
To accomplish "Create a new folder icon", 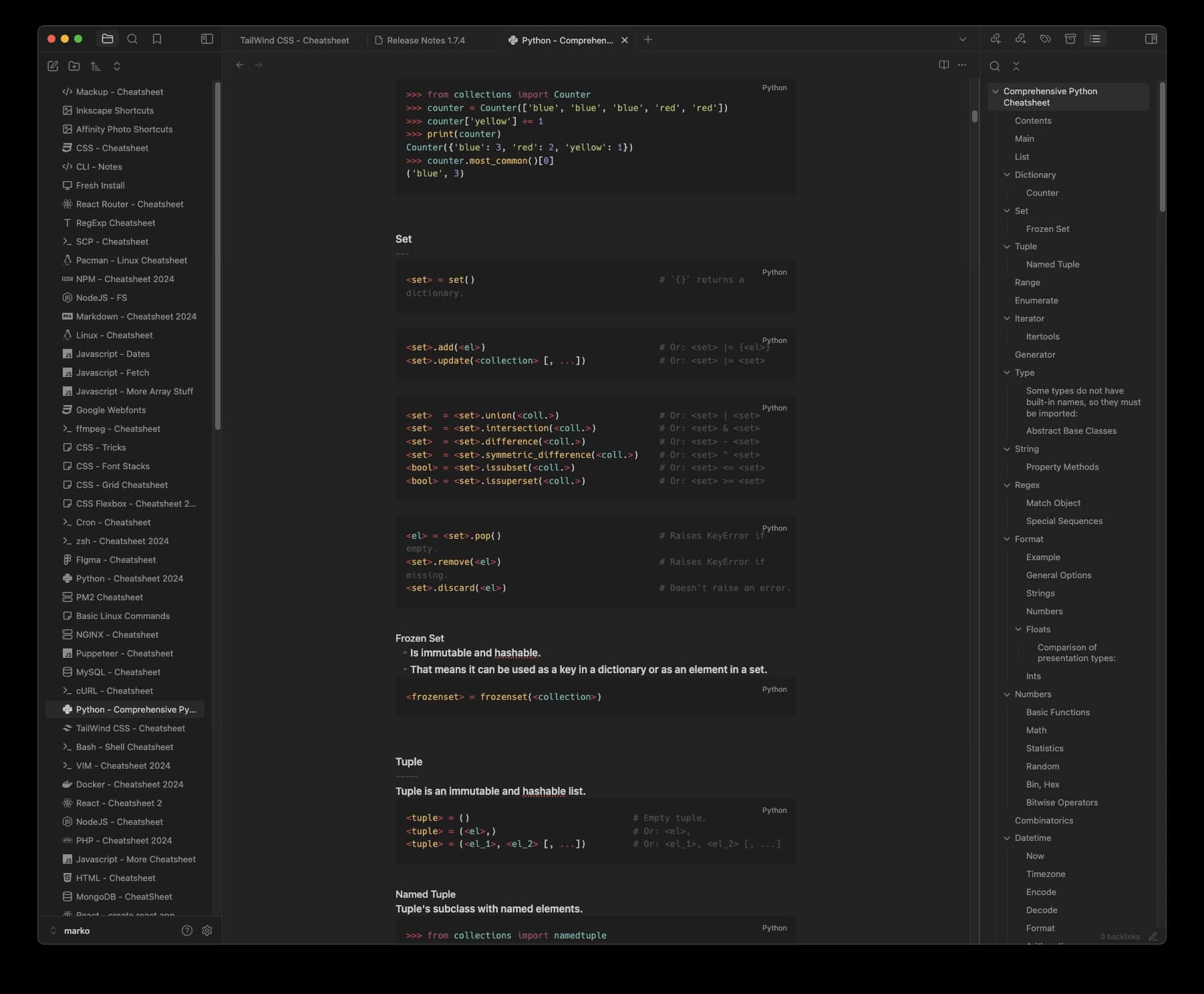I will tap(74, 66).
